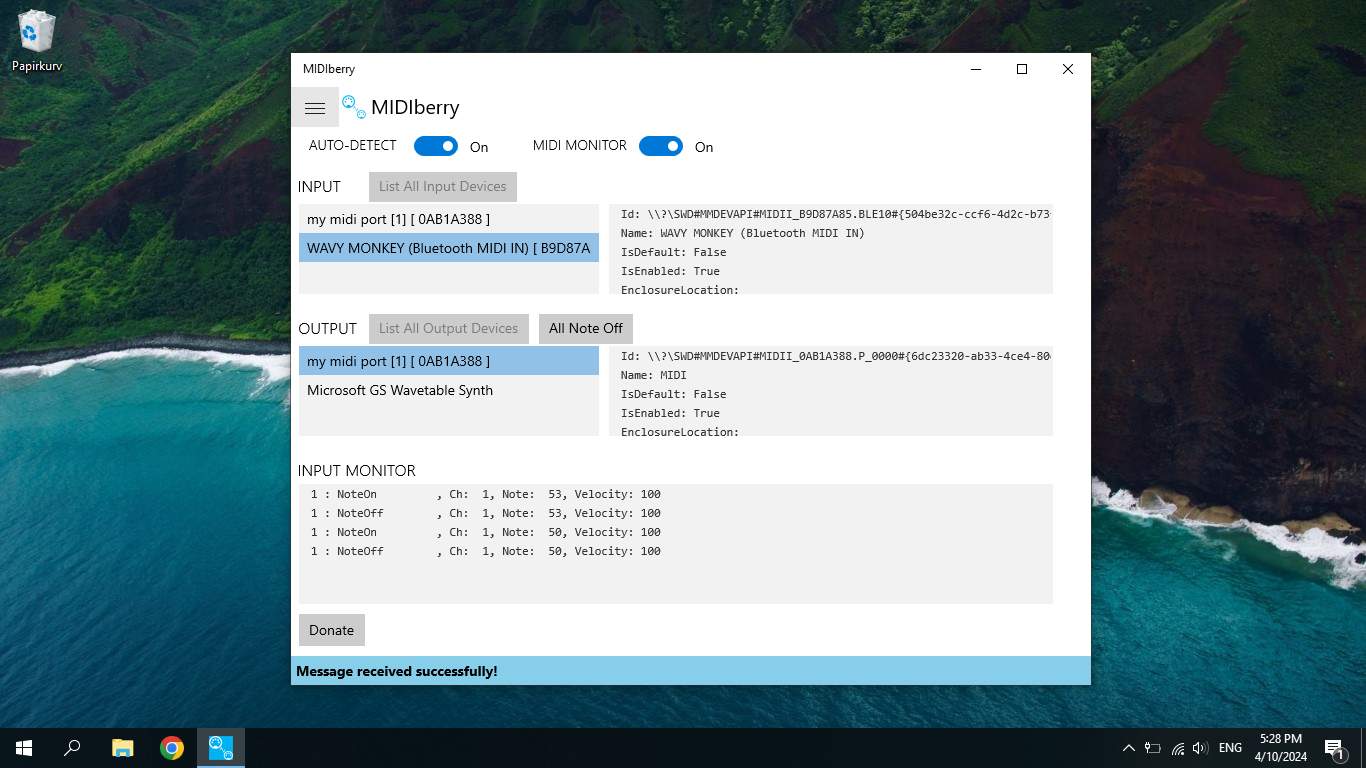The image size is (1366, 768).
Task: Click input 'IsEnabled: True' line
Action: tap(670, 271)
